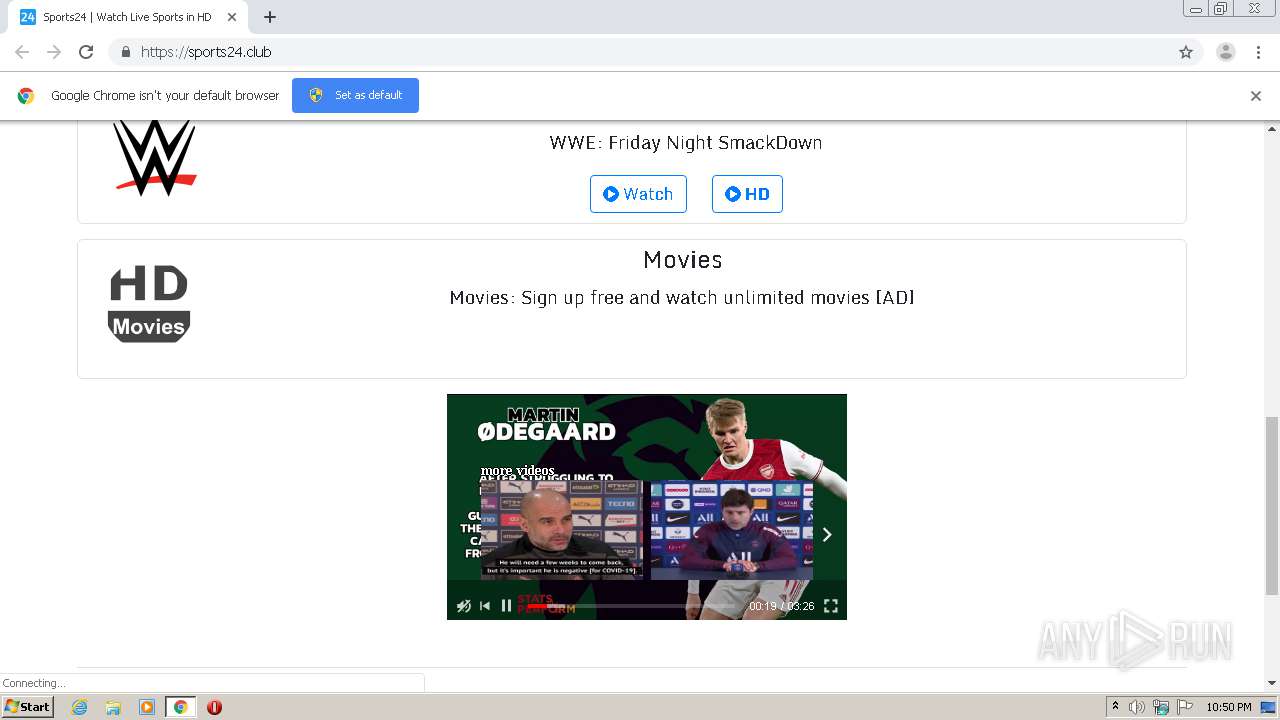Click the MARTIN ØDEGAARD video title overlay
Screen dimensions: 1280x720
point(546,424)
